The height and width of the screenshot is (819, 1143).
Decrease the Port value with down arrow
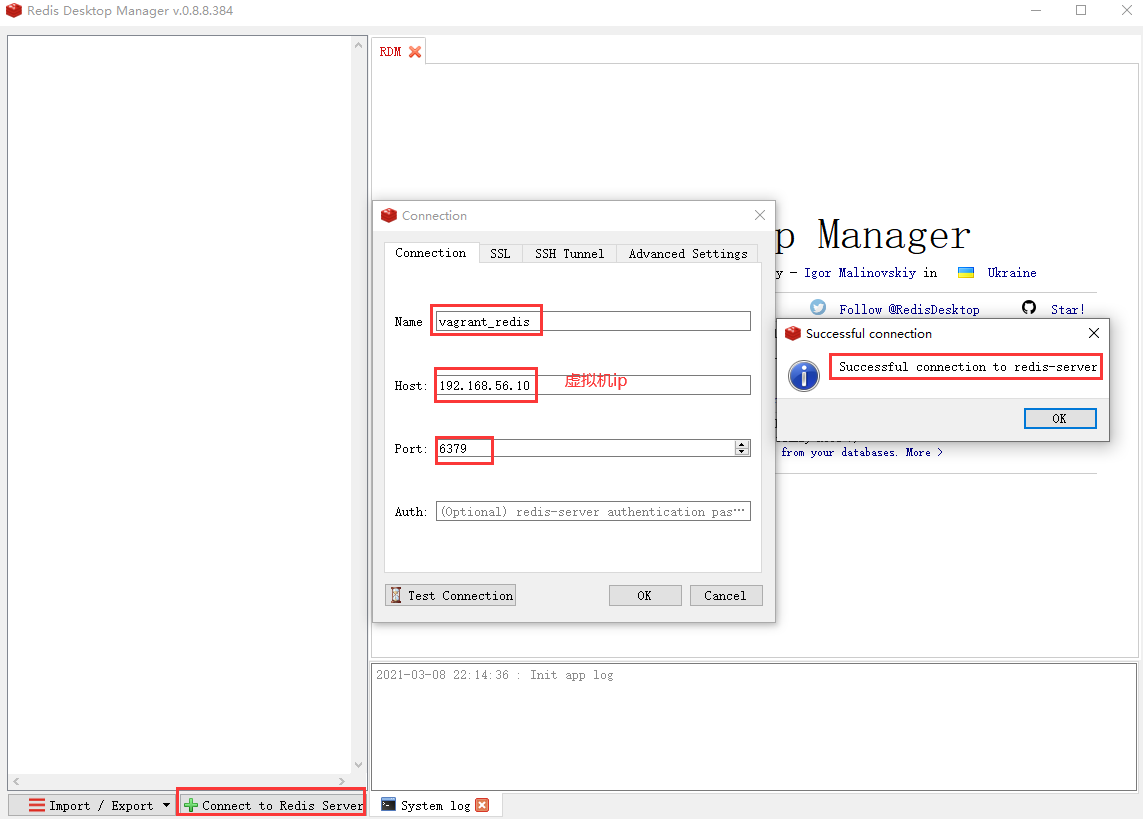(742, 452)
